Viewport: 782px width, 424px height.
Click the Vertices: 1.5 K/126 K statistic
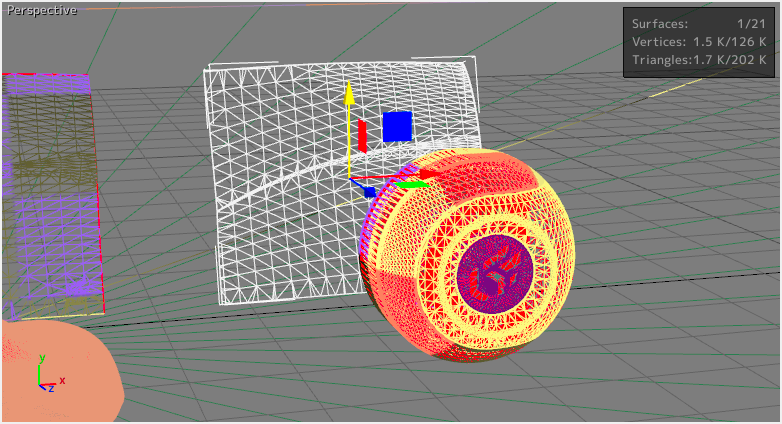pos(699,42)
